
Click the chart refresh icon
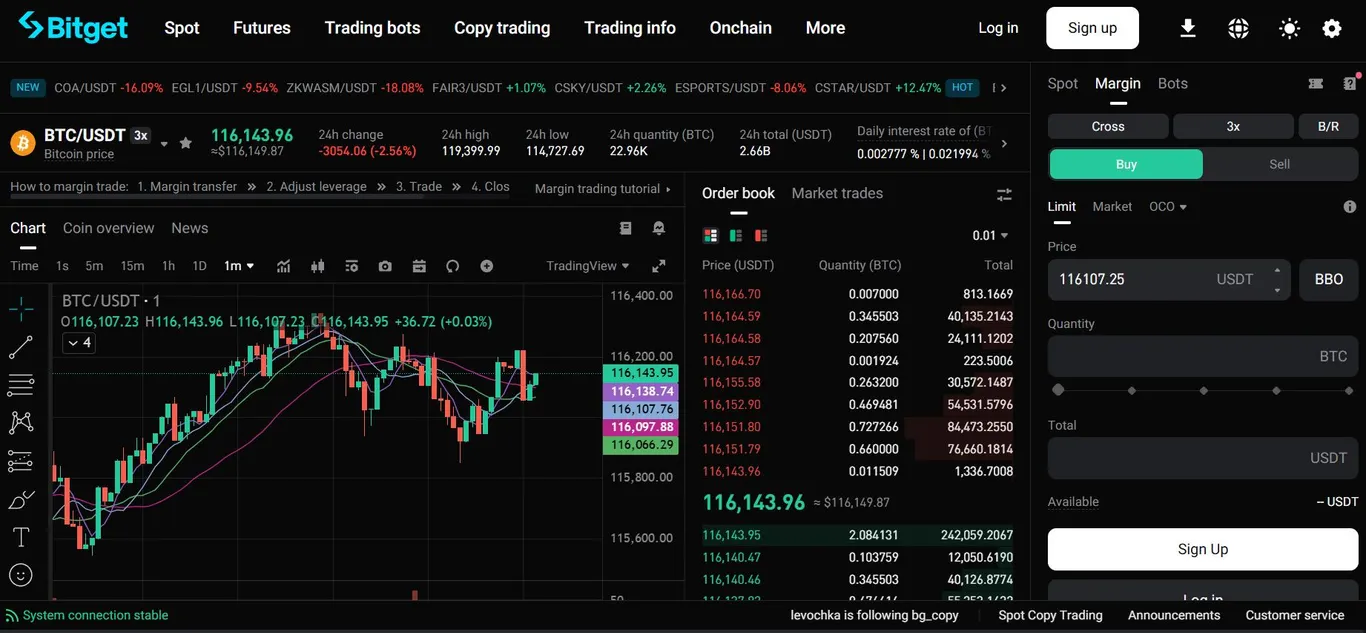(452, 266)
